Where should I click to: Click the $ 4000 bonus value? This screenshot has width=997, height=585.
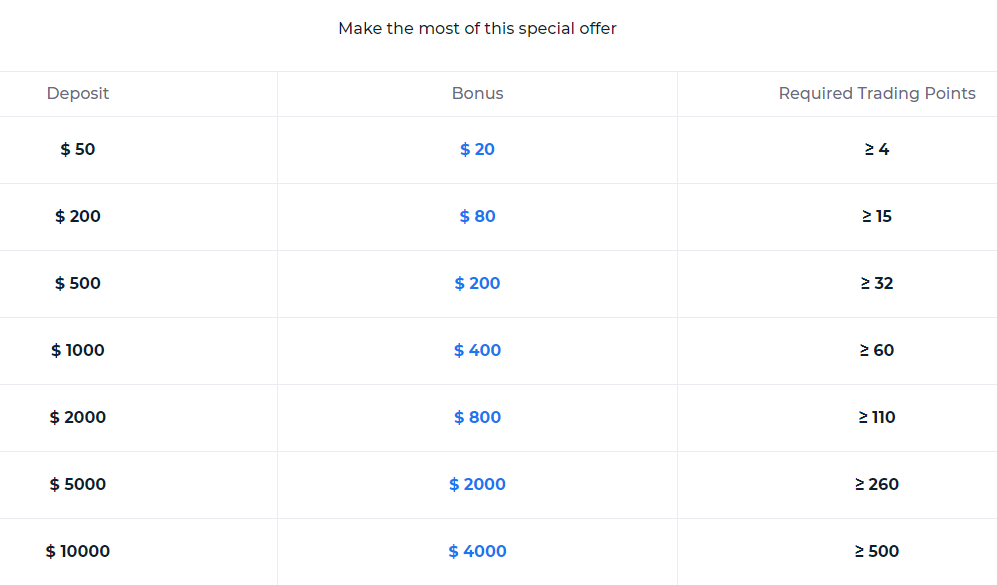(x=477, y=551)
